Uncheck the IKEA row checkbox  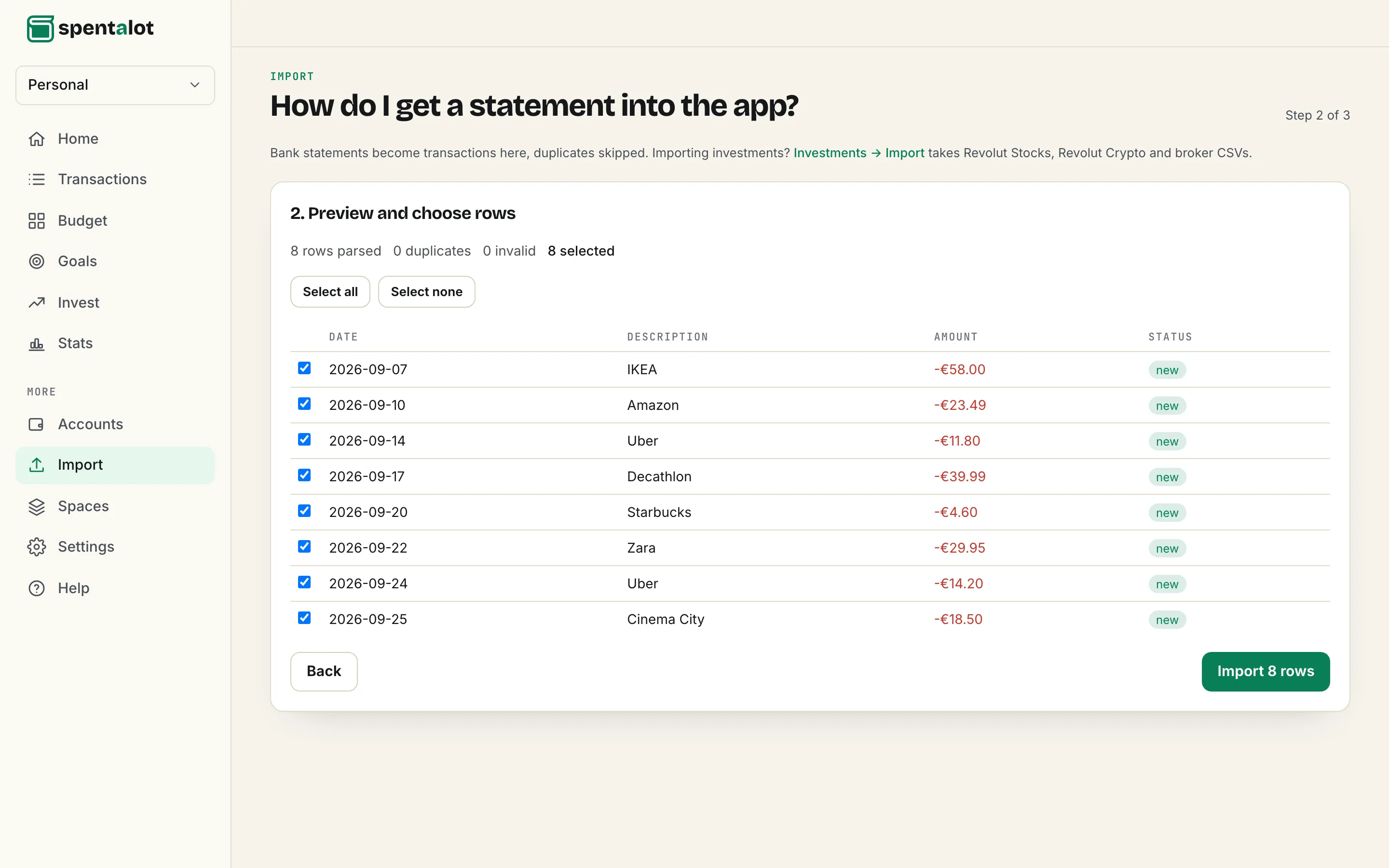click(x=304, y=368)
